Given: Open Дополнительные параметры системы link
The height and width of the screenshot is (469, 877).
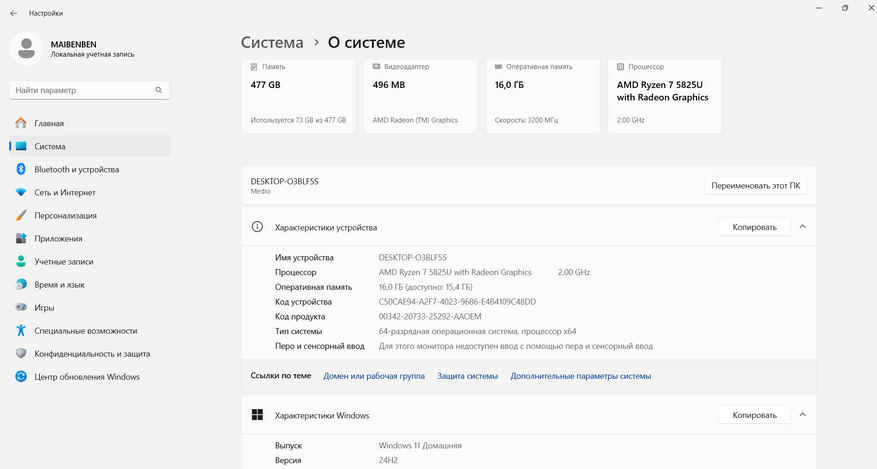Looking at the screenshot, I should coord(580,376).
